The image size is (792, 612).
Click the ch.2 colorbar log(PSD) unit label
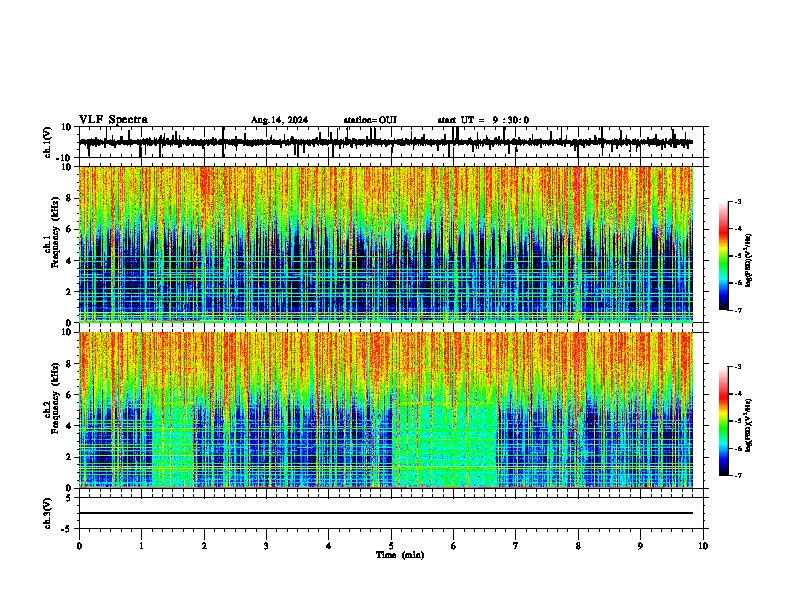(x=748, y=425)
